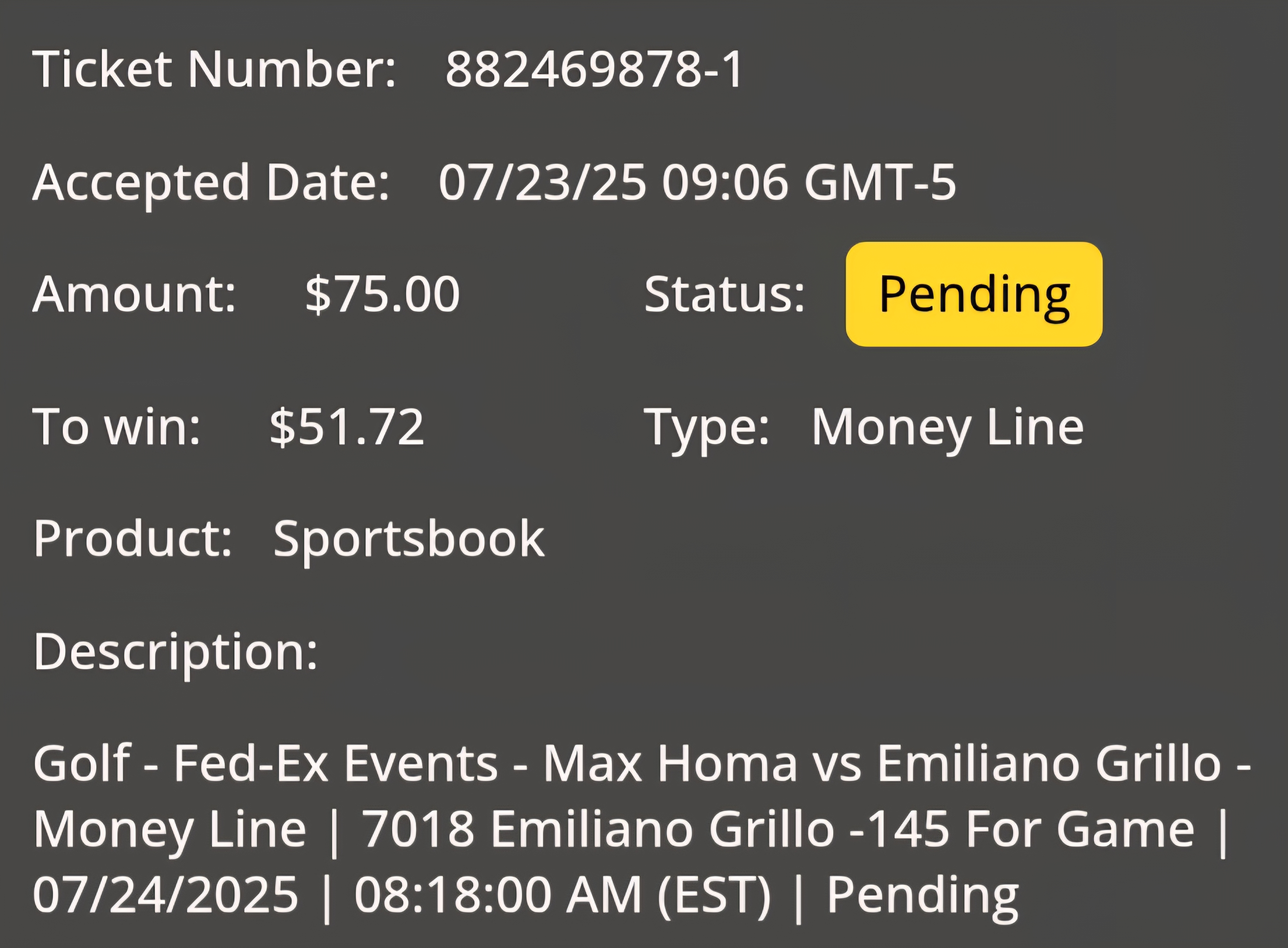
Task: Click the Golf - Fed-Ex Events text
Action: [265, 763]
